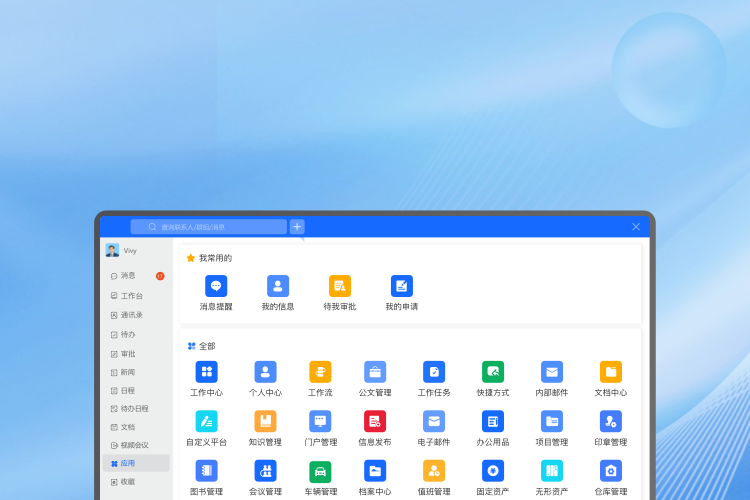Click the plus button beside search
Screen dimensions: 750x500
pyautogui.click(x=297, y=227)
